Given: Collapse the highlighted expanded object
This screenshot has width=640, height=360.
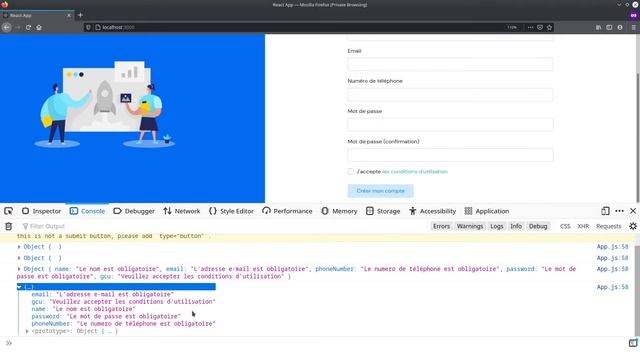Looking at the screenshot, I should (x=19, y=287).
